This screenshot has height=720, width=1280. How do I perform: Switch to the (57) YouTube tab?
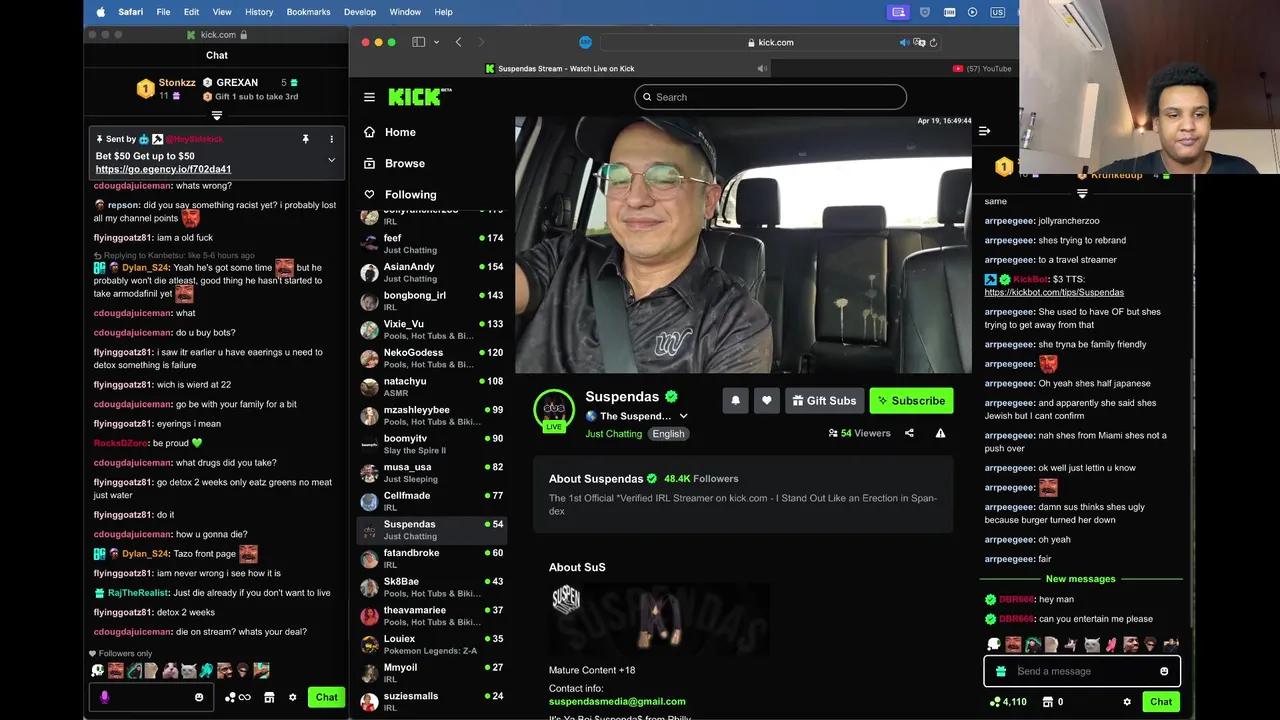pos(982,68)
